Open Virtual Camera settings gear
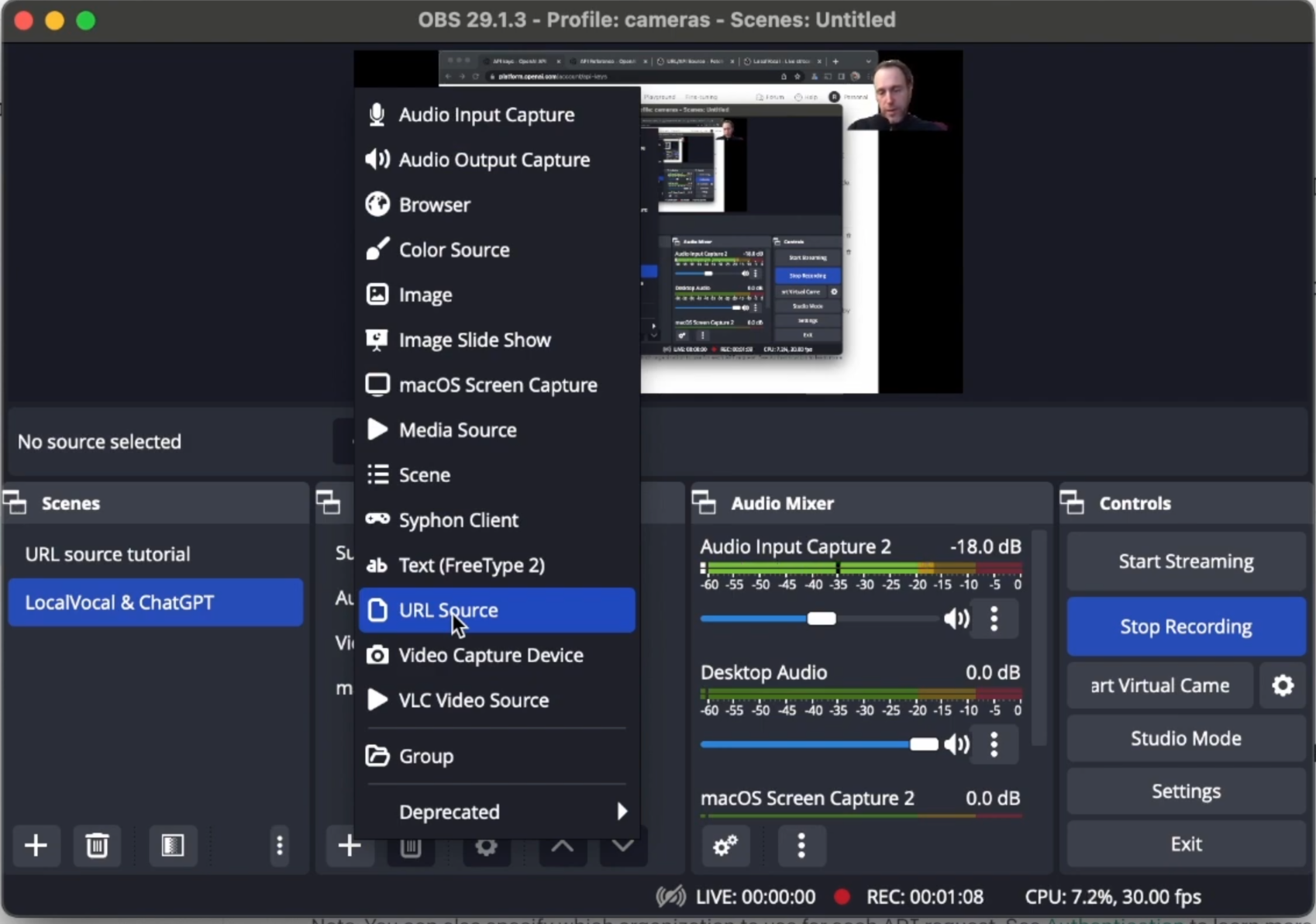The image size is (1316, 924). tap(1283, 685)
